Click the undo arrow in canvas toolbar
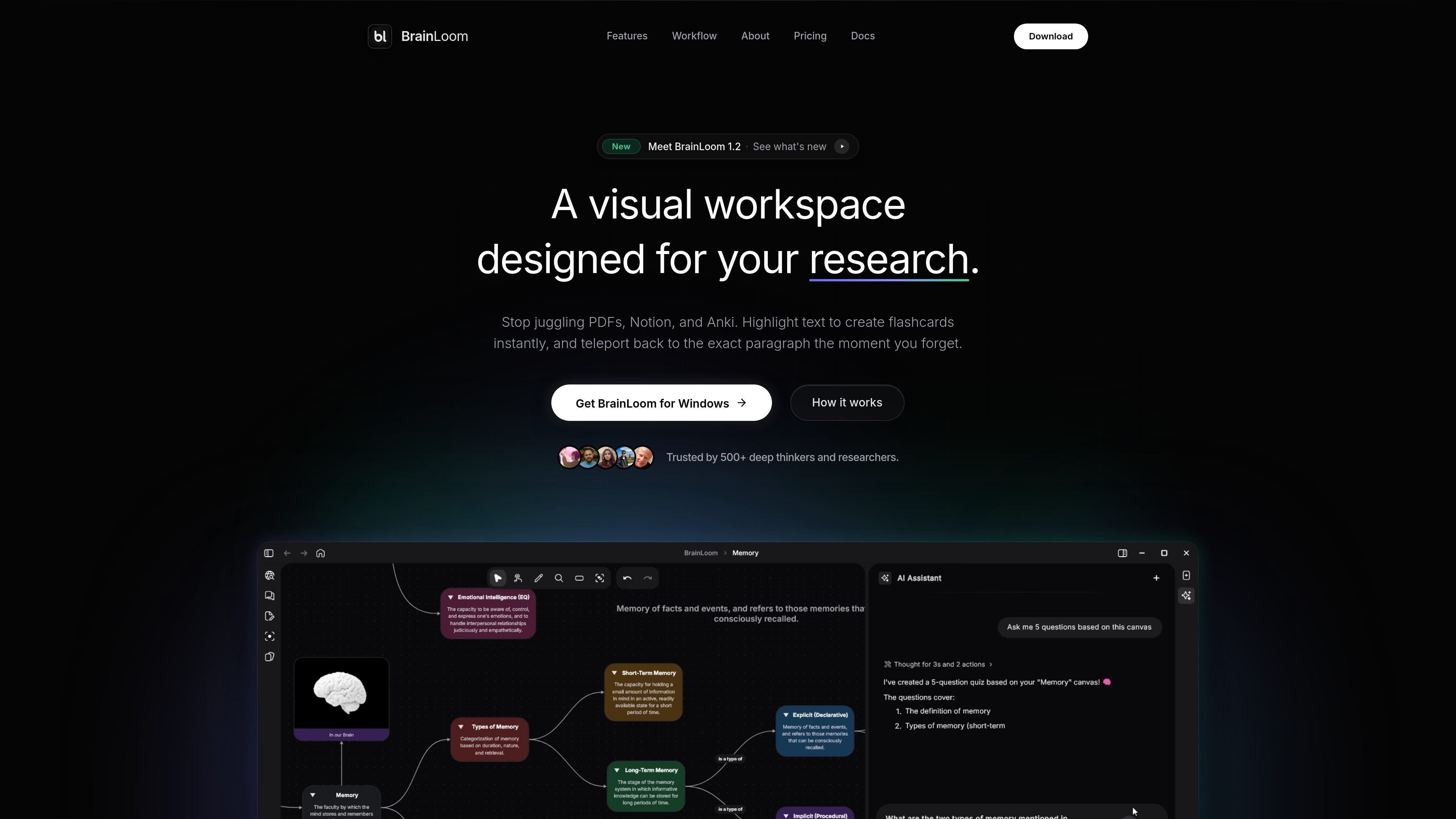This screenshot has height=819, width=1456. pyautogui.click(x=627, y=577)
